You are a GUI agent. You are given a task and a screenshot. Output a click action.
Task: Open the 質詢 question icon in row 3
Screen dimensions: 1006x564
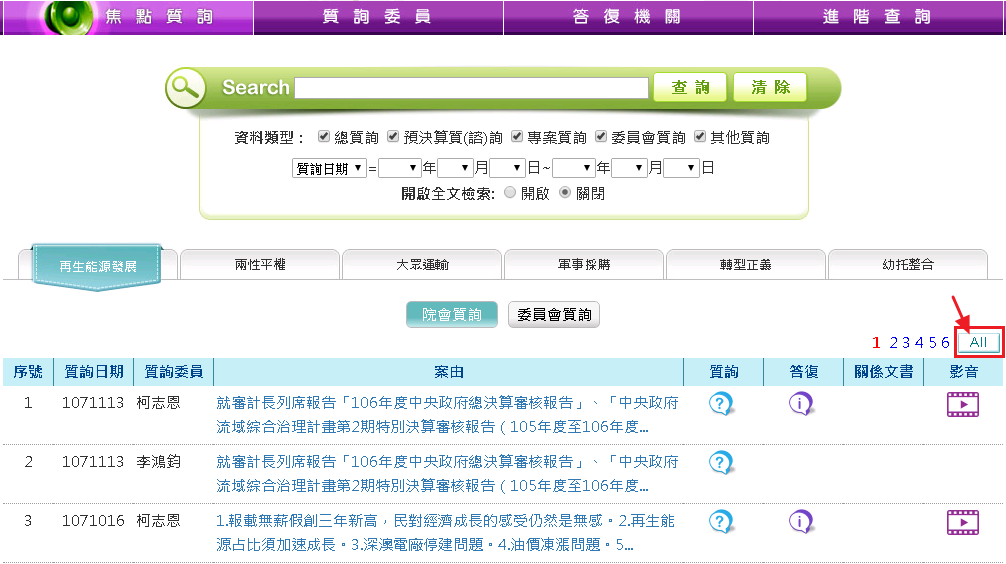coord(721,522)
